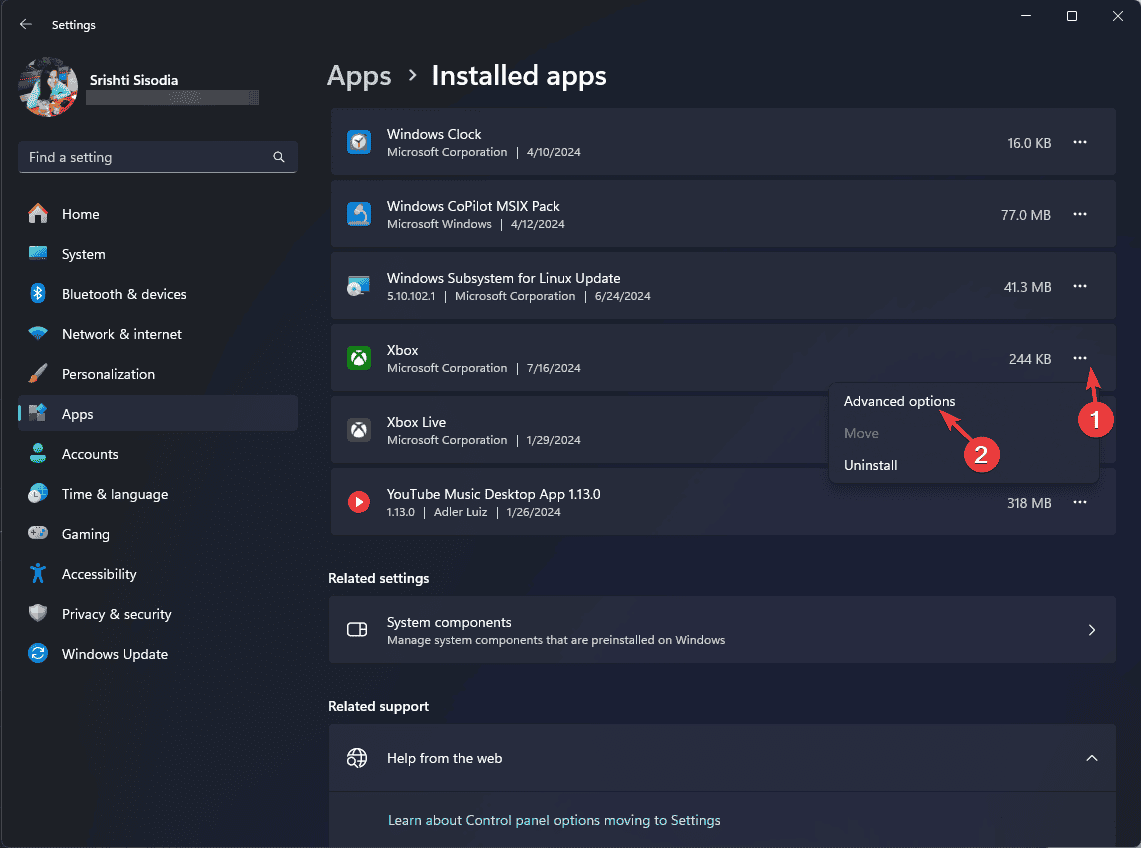Click the System monitor icon in the sidebar
Viewport: 1141px width, 848px height.
(38, 253)
